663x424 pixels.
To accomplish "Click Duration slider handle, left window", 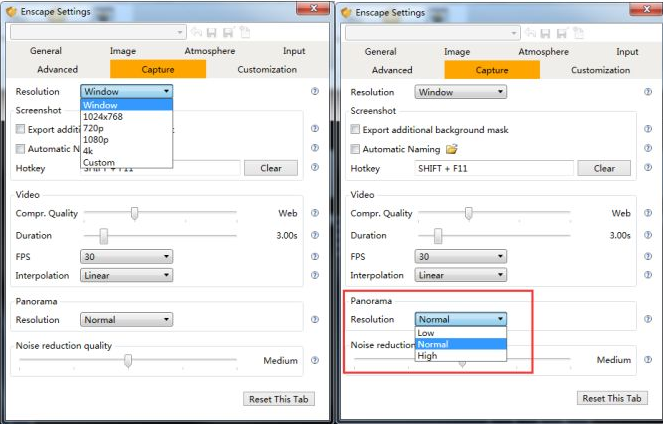I will tap(104, 236).
